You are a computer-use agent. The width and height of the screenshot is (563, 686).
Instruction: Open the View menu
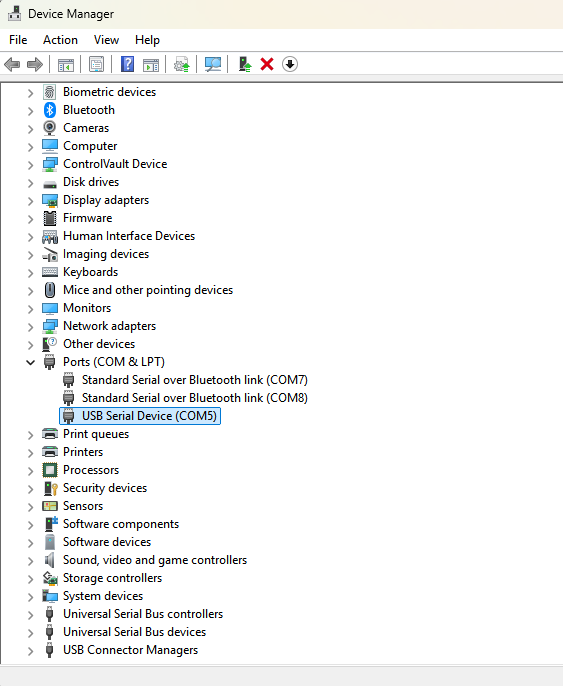pyautogui.click(x=106, y=40)
